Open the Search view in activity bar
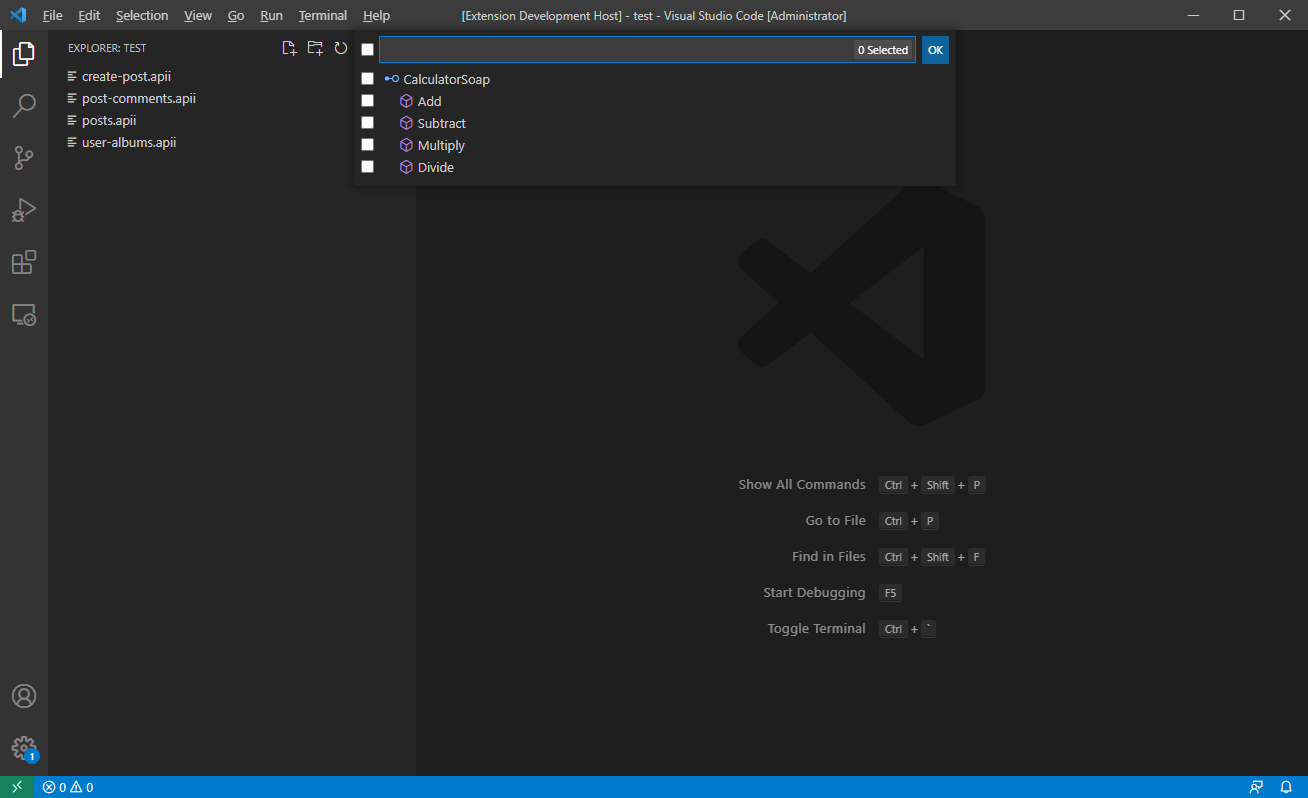Image resolution: width=1308 pixels, height=798 pixels. pos(24,105)
